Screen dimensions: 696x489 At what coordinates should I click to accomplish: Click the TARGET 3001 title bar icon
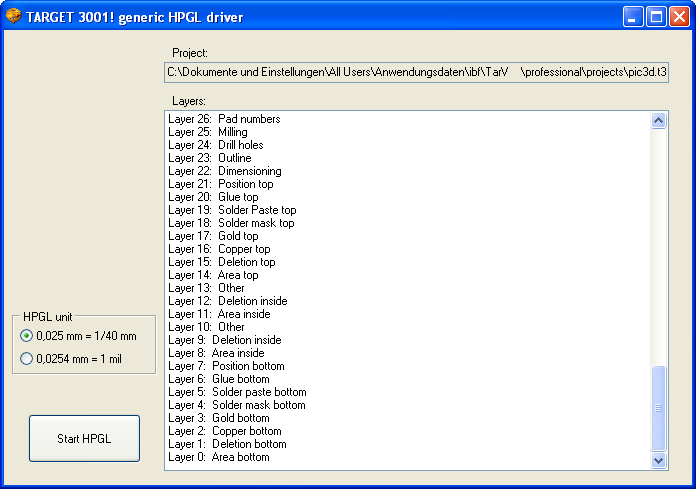click(x=13, y=16)
